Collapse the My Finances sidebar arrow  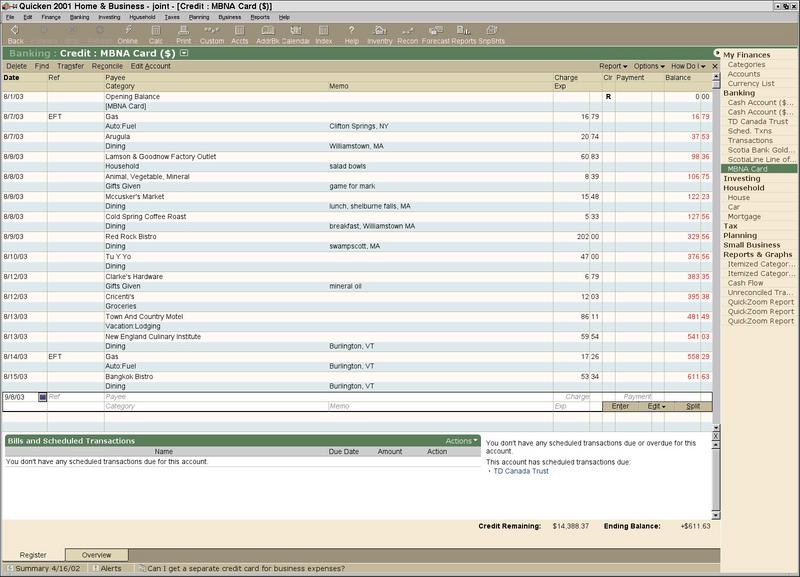pos(717,54)
